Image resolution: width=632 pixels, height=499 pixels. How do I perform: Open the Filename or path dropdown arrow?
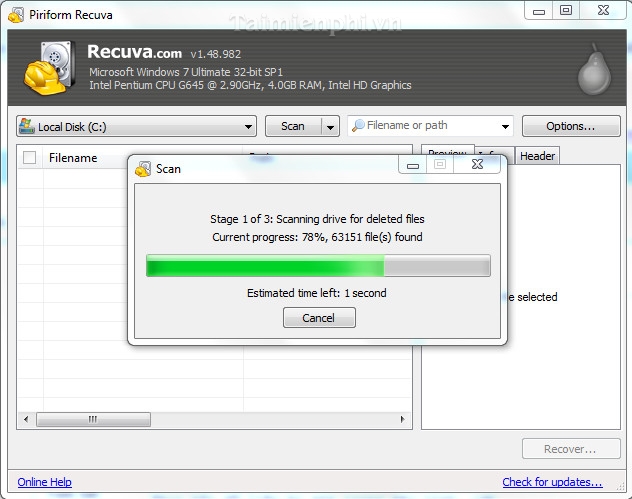[x=505, y=127]
